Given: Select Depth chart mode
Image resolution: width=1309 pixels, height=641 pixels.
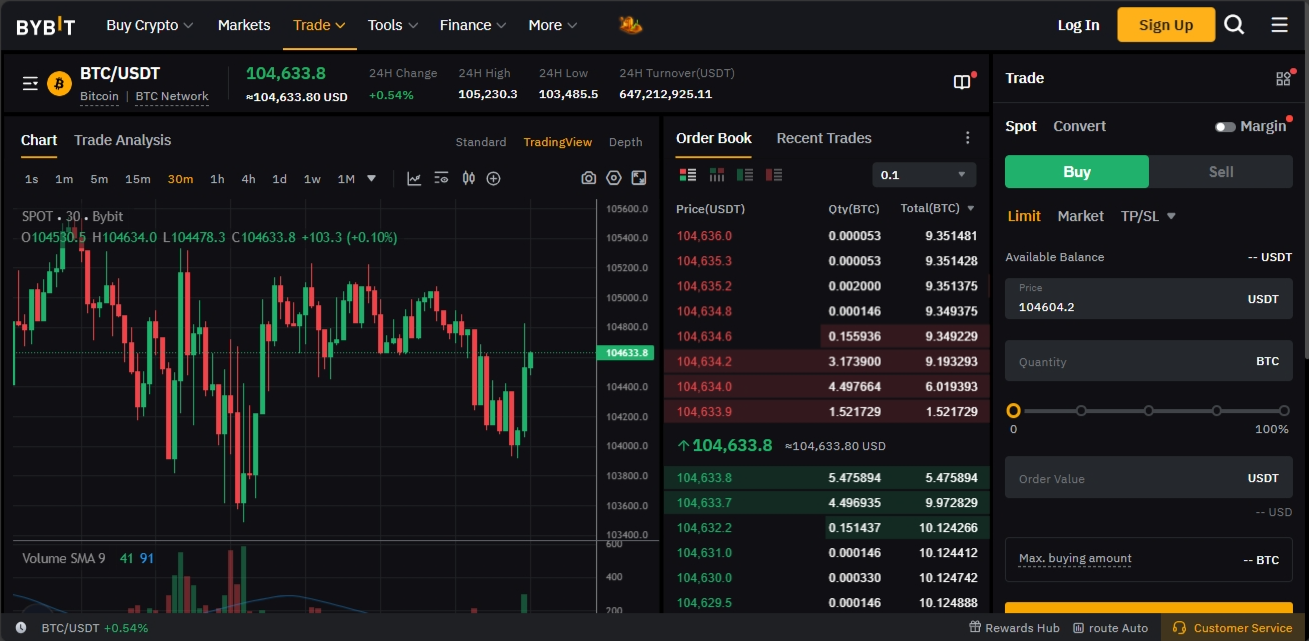Looking at the screenshot, I should click(x=626, y=142).
